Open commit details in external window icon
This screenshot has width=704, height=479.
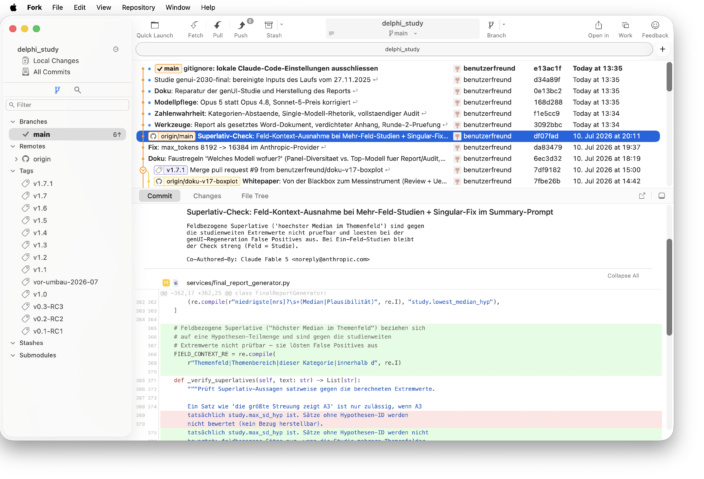pyautogui.click(x=642, y=196)
